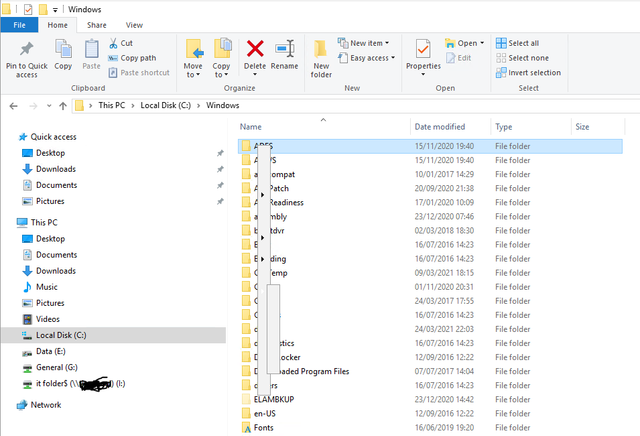
Task: Click Select none
Action: point(522,58)
